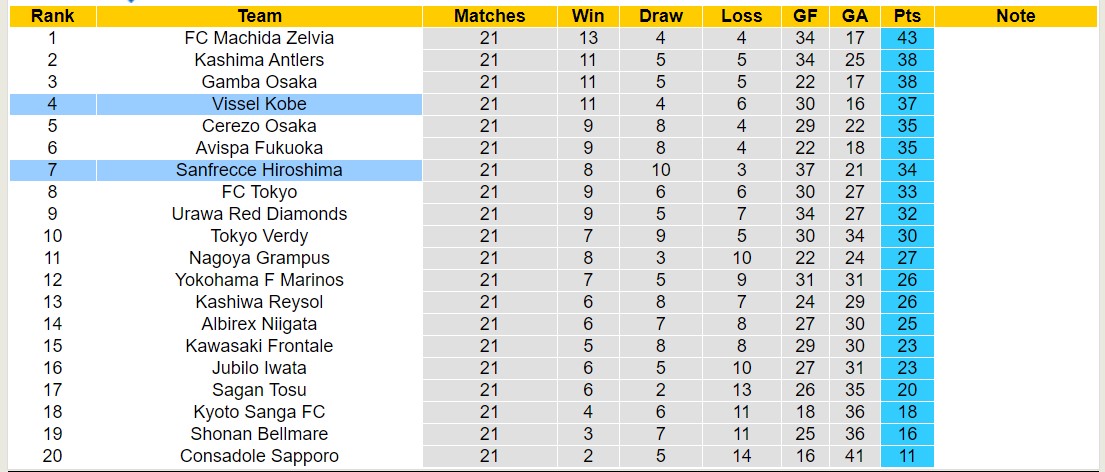Click the Loss column header
Viewport: 1105px width, 472px height.
741,16
